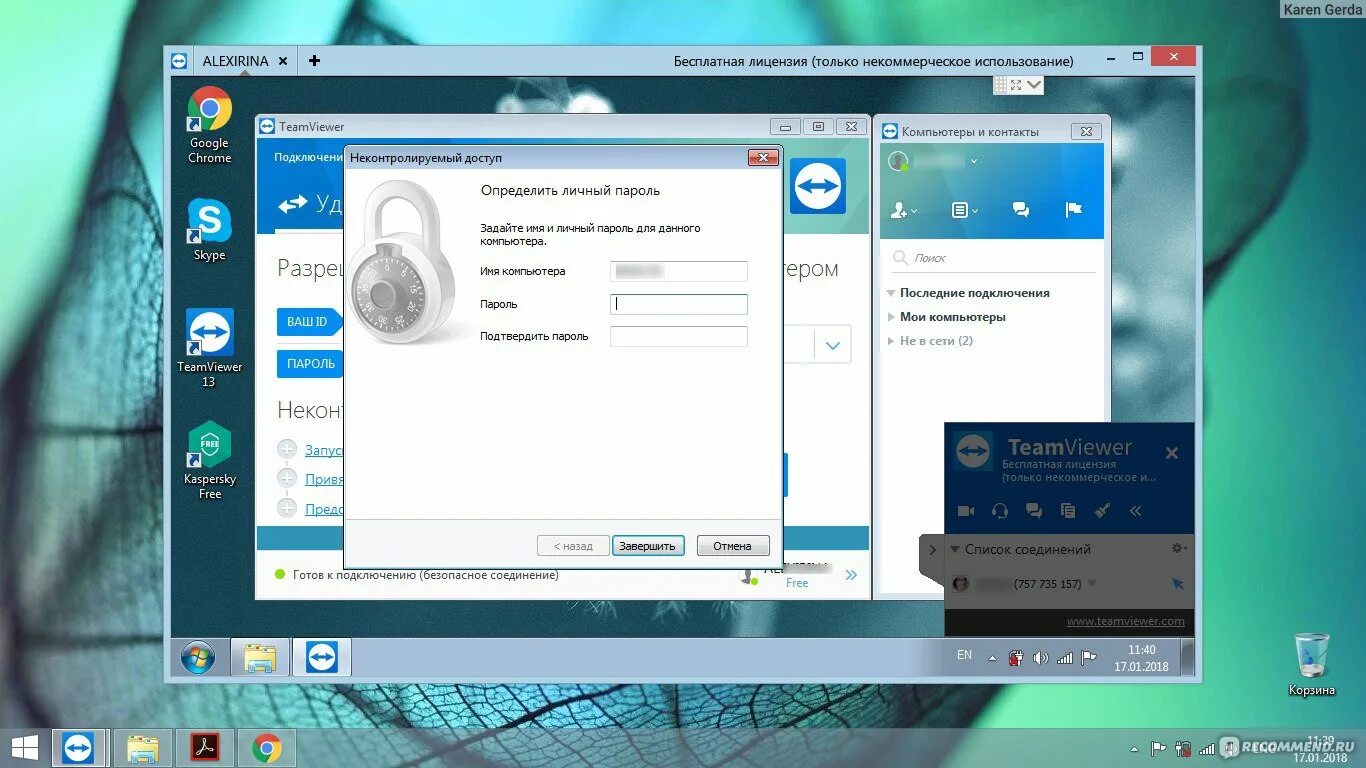The image size is (1366, 768).
Task: Open the Подключение menu in TeamViewer window
Action: 308,157
